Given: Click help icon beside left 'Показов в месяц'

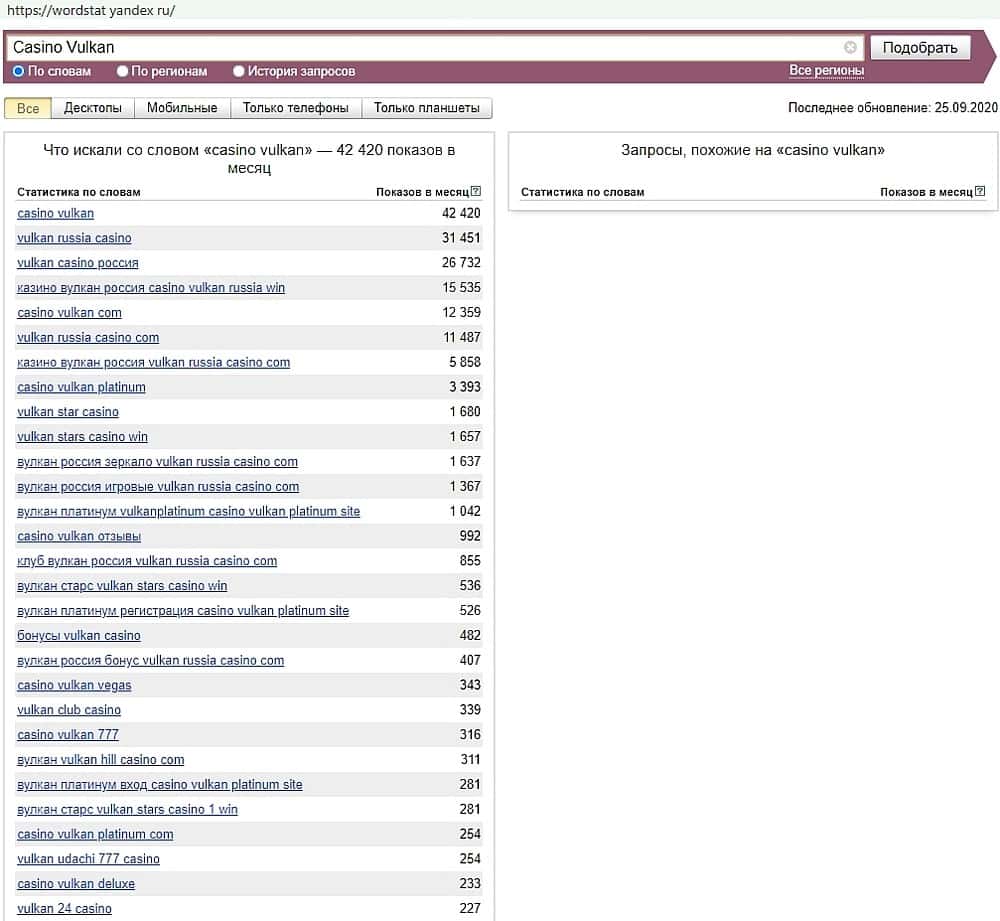Looking at the screenshot, I should click(476, 191).
